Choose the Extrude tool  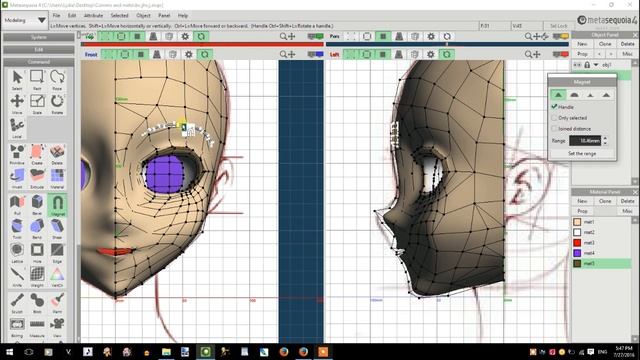pos(37,178)
